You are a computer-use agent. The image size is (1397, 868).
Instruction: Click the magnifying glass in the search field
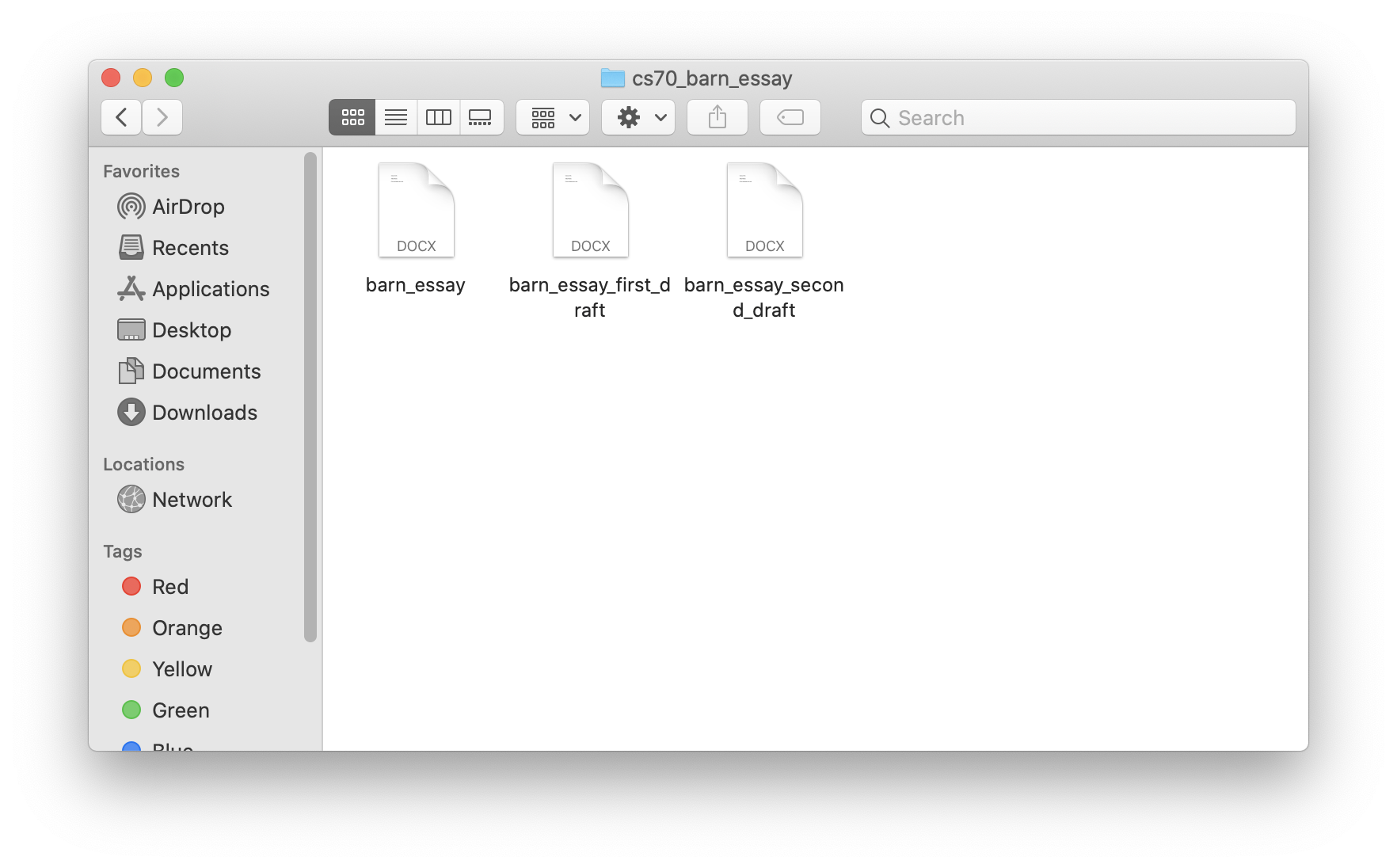(880, 117)
